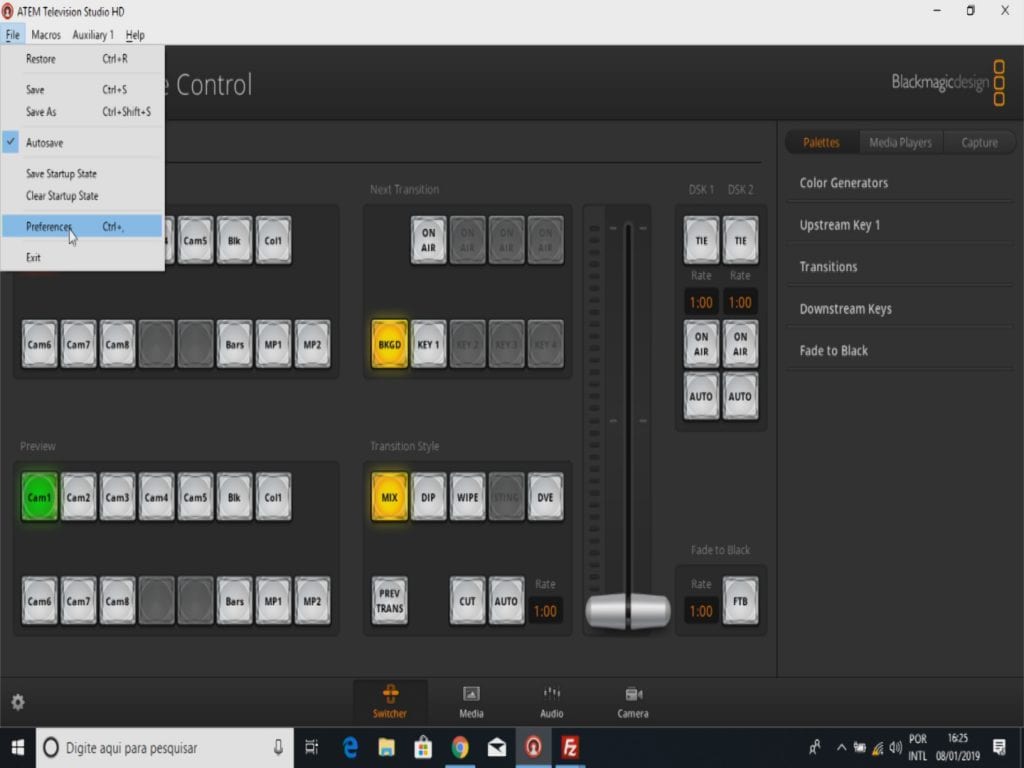Click the Fade to Black Rate field

point(701,611)
